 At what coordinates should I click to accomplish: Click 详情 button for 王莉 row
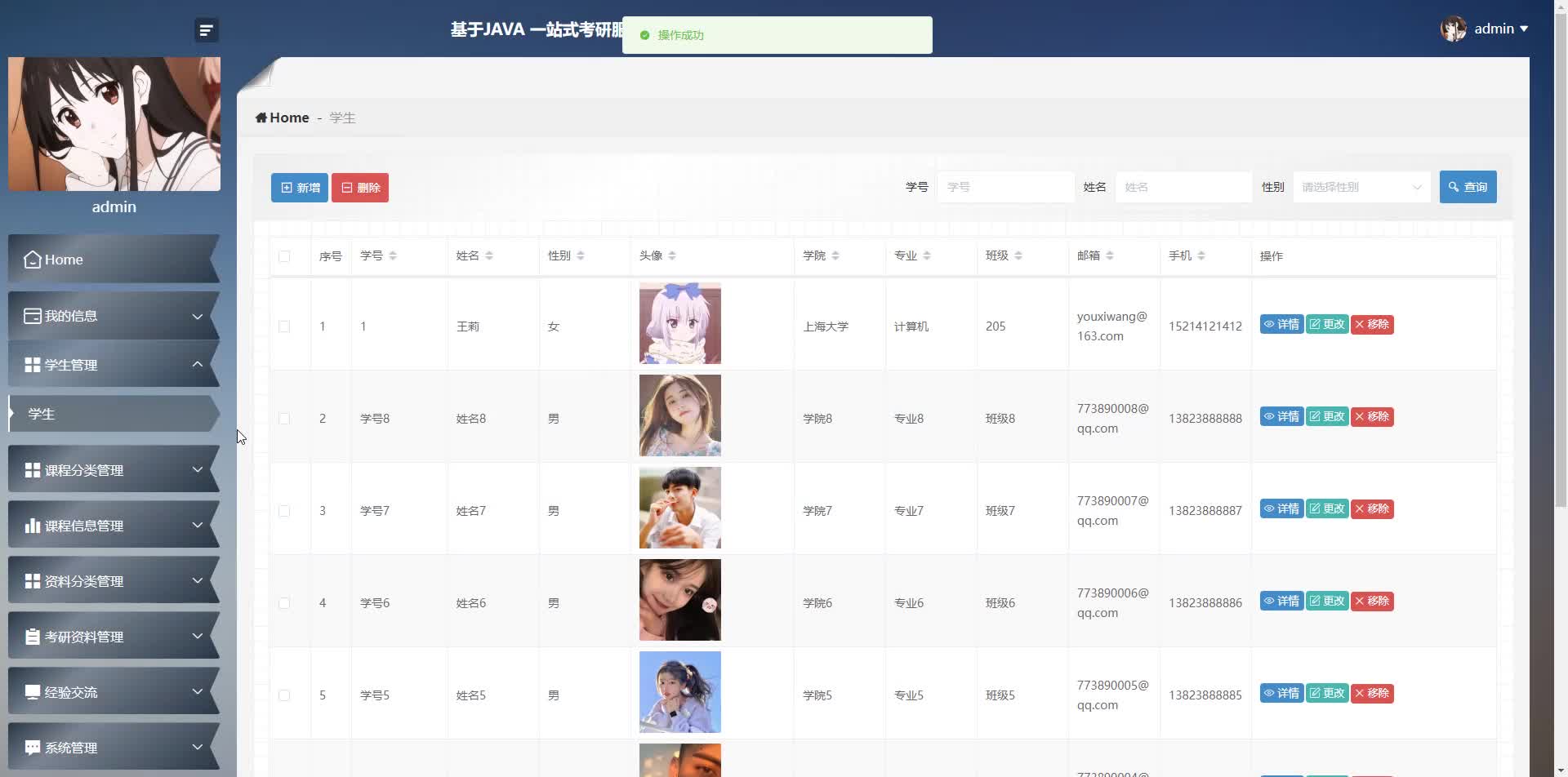point(1281,325)
